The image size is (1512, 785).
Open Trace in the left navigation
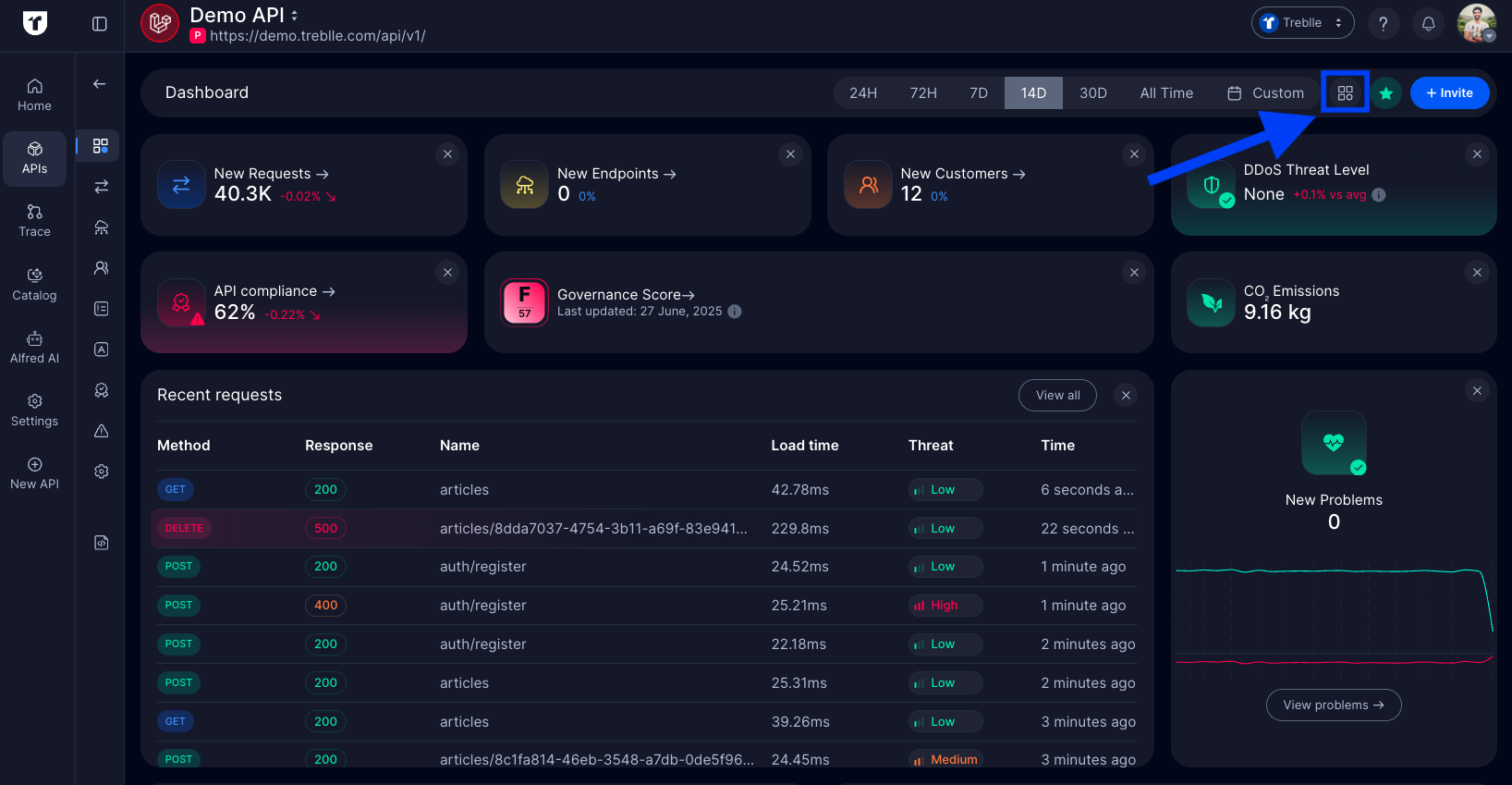34,220
